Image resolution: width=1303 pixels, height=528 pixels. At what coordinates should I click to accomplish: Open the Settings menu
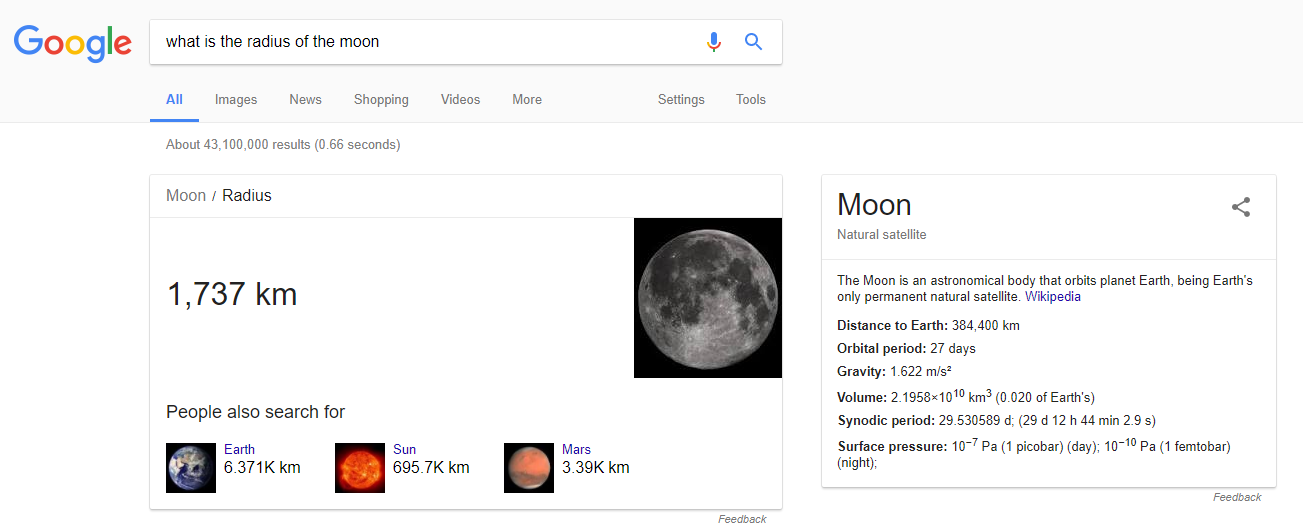[681, 99]
